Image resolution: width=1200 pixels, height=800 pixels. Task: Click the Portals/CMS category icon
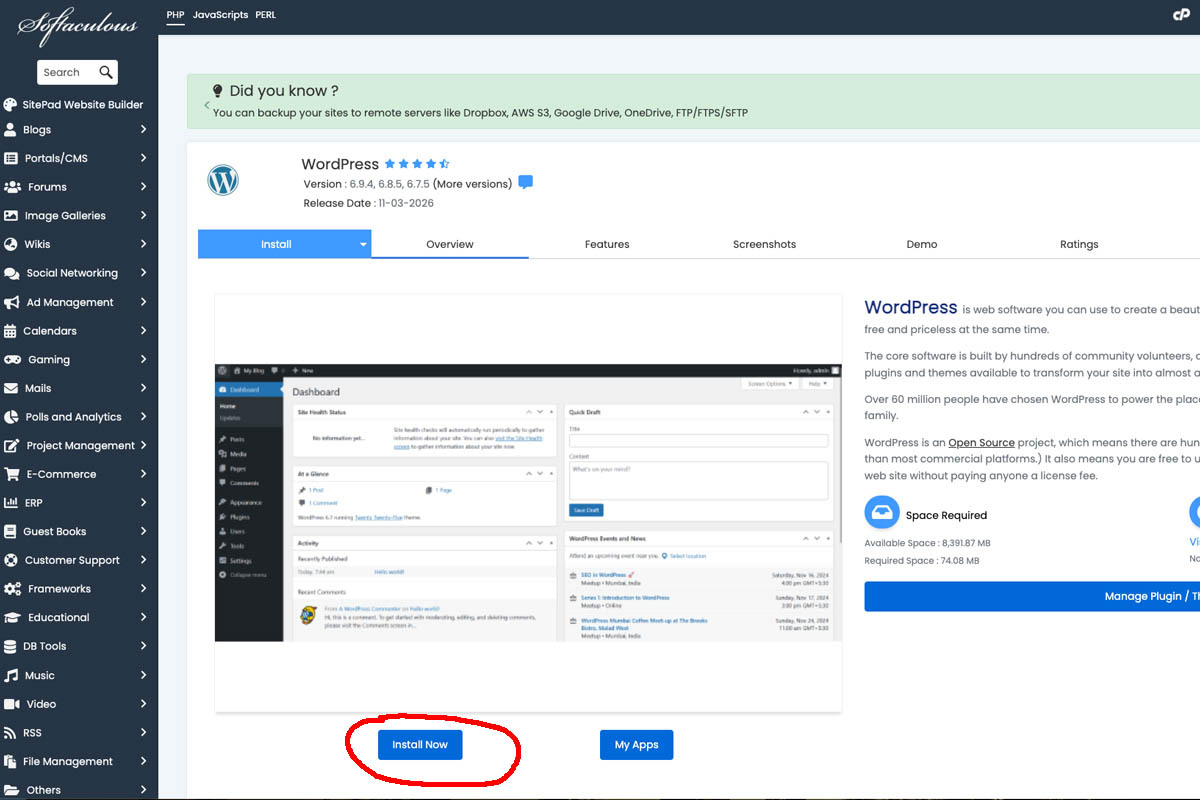11,158
